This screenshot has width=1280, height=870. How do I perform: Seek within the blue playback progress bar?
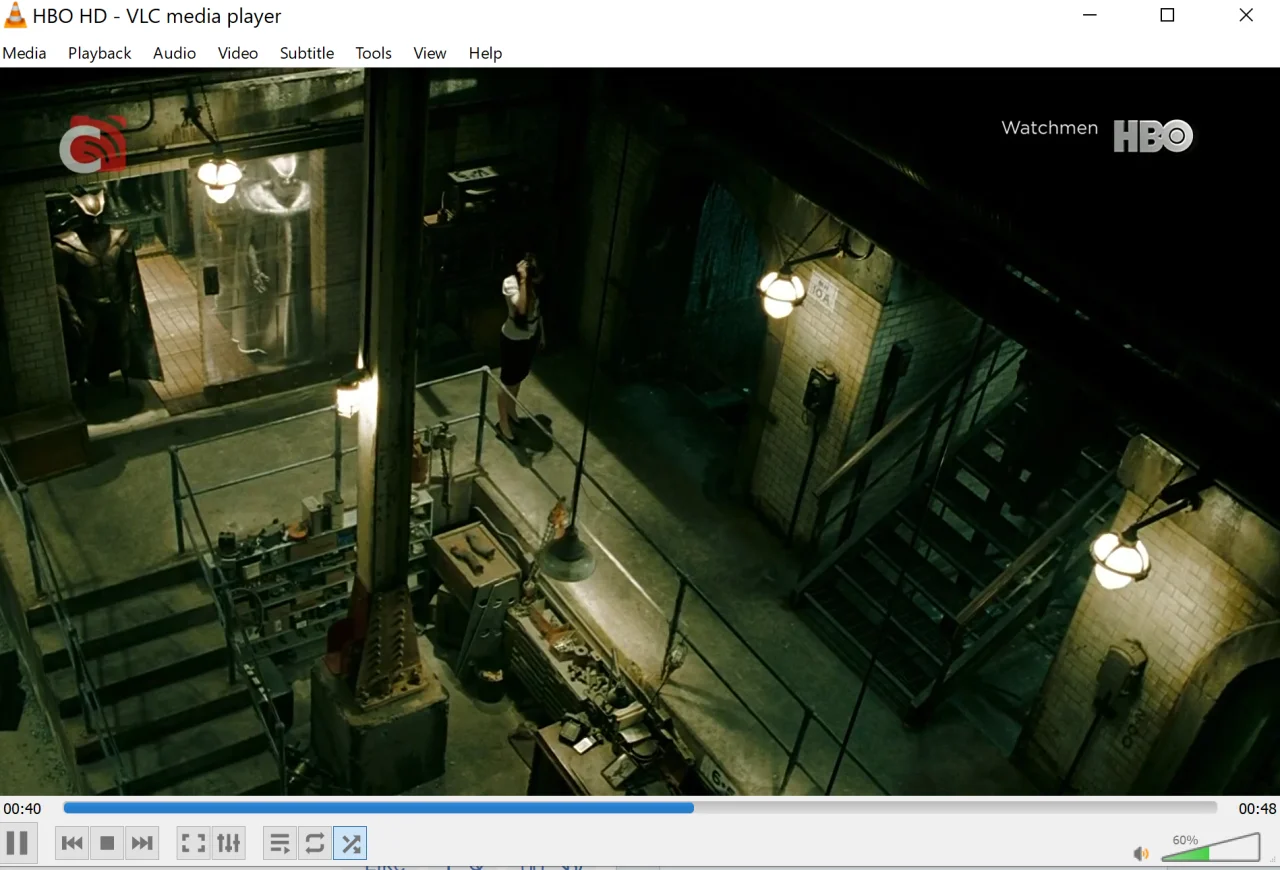[640, 808]
